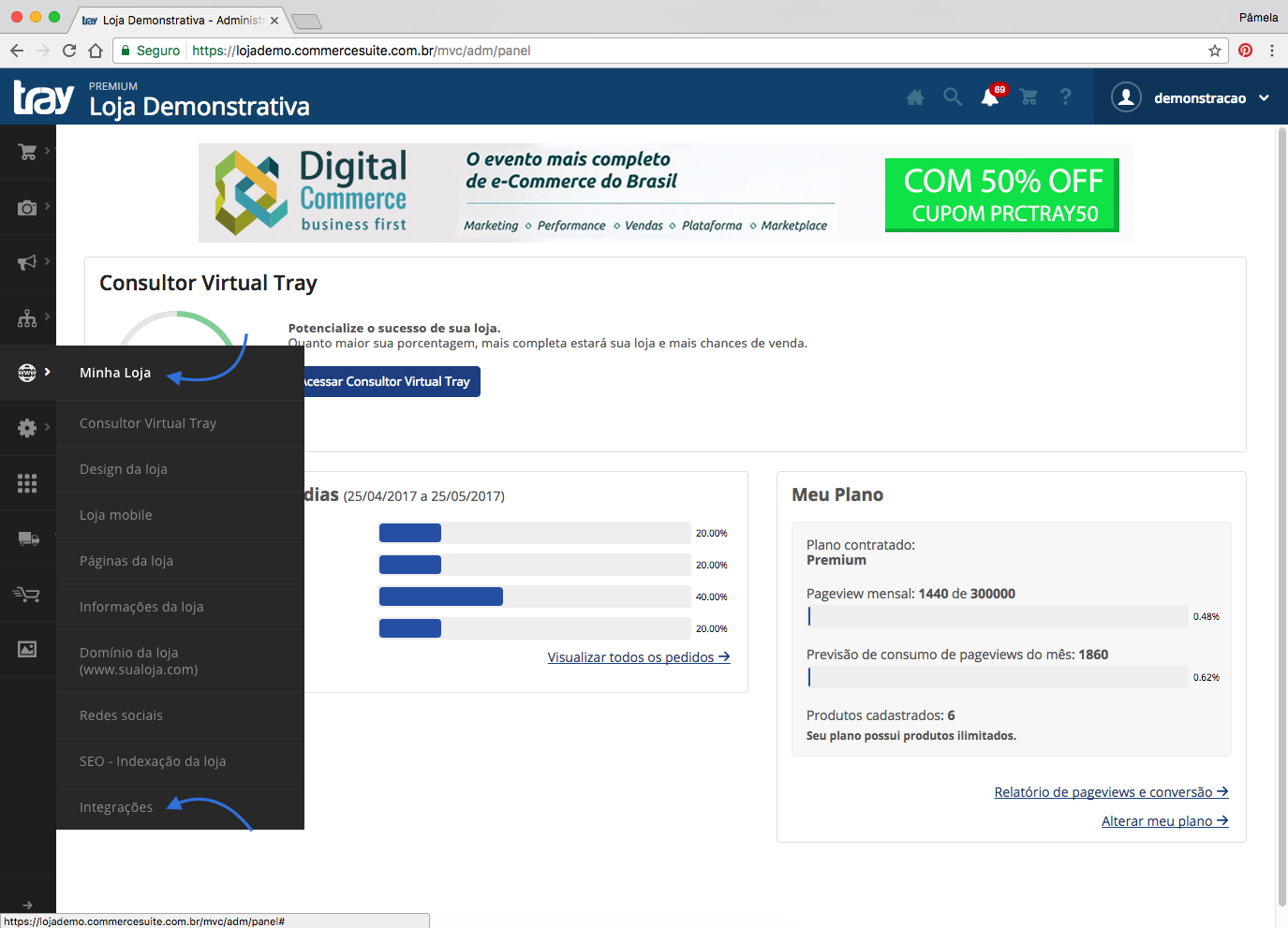Click Acessar Consultor Virtual Tray button
Image resolution: width=1288 pixels, height=928 pixels.
click(392, 381)
